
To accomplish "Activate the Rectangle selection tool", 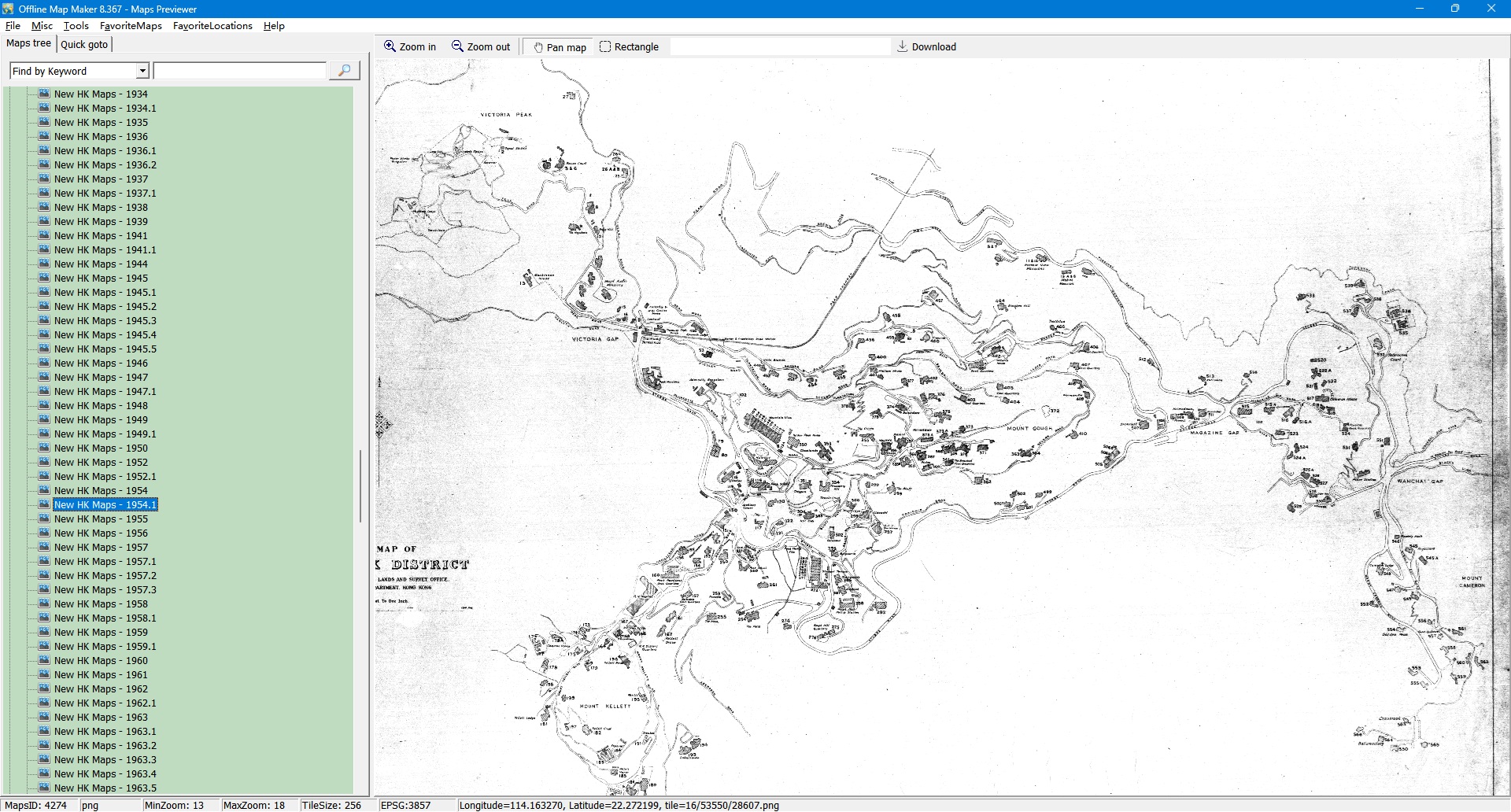I will (605, 46).
